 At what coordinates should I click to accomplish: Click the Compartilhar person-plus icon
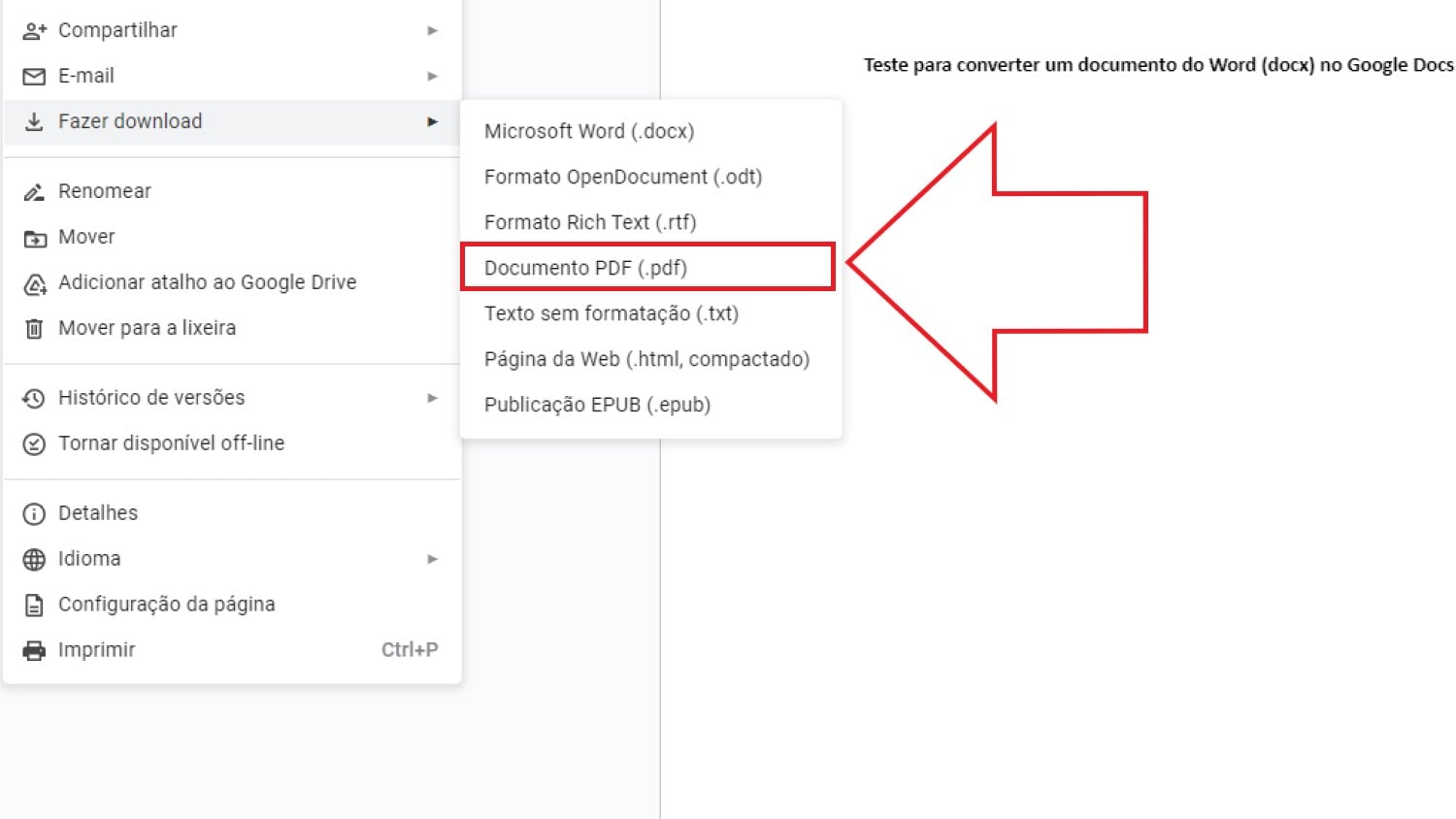tap(34, 31)
